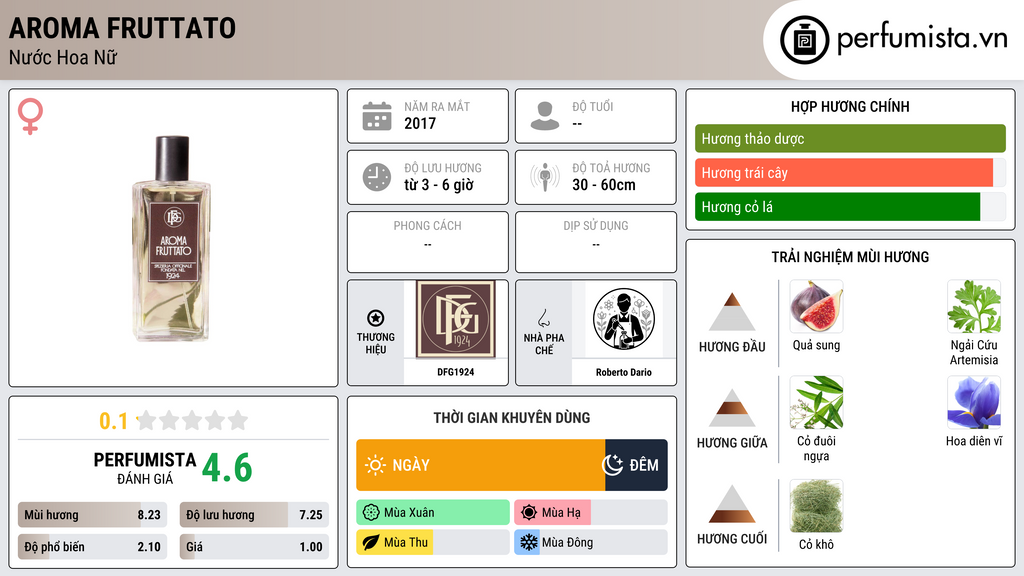Click the Hương đầu pyramid icon
Viewport: 1024px width, 576px height.
click(732, 312)
